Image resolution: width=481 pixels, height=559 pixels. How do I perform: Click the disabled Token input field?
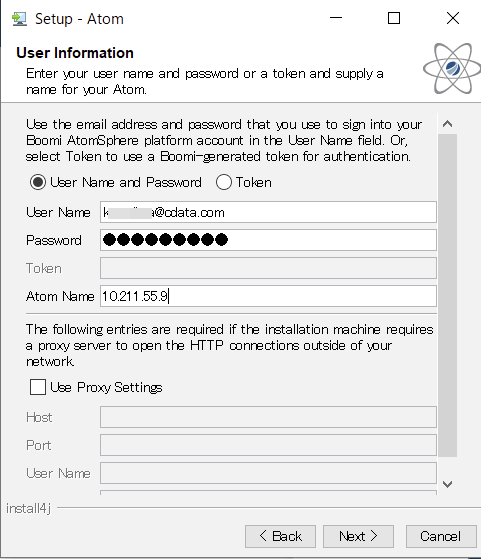(x=268, y=268)
